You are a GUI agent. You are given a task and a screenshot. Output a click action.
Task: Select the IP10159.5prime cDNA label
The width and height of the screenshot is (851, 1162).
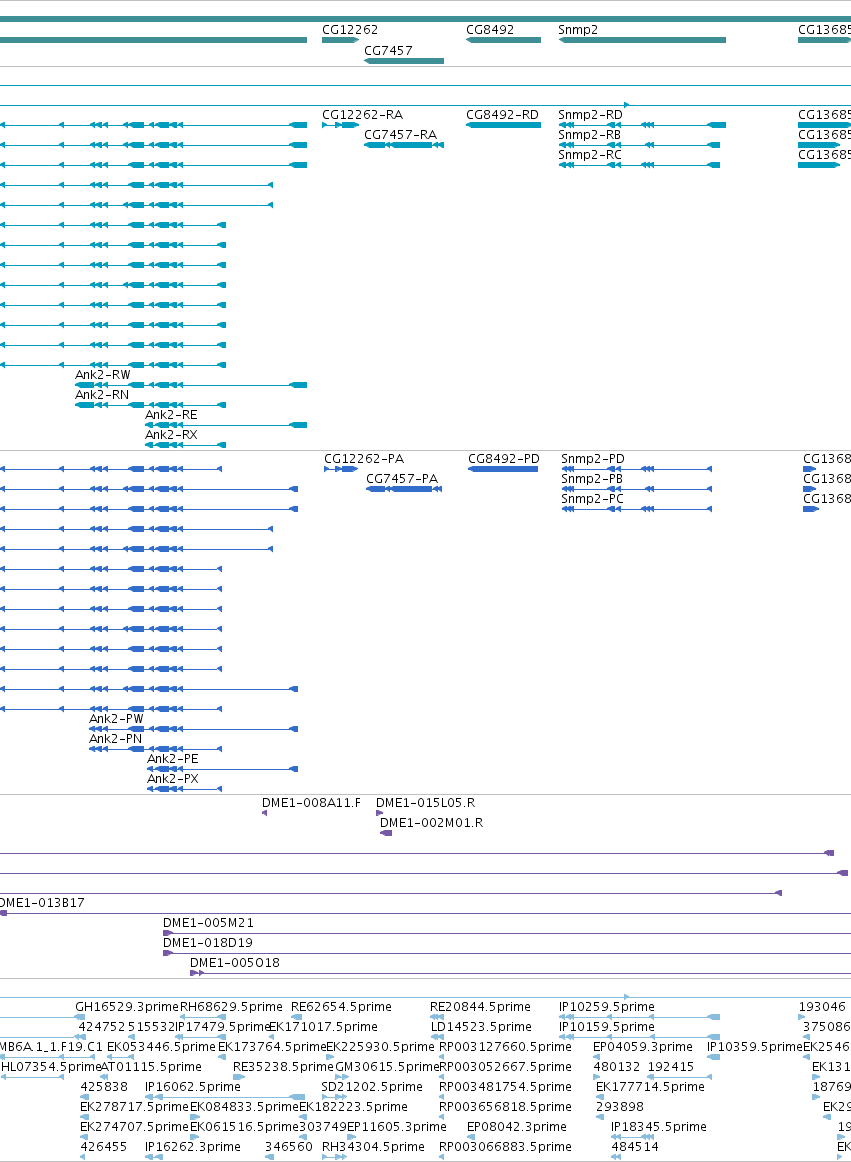click(x=607, y=1027)
